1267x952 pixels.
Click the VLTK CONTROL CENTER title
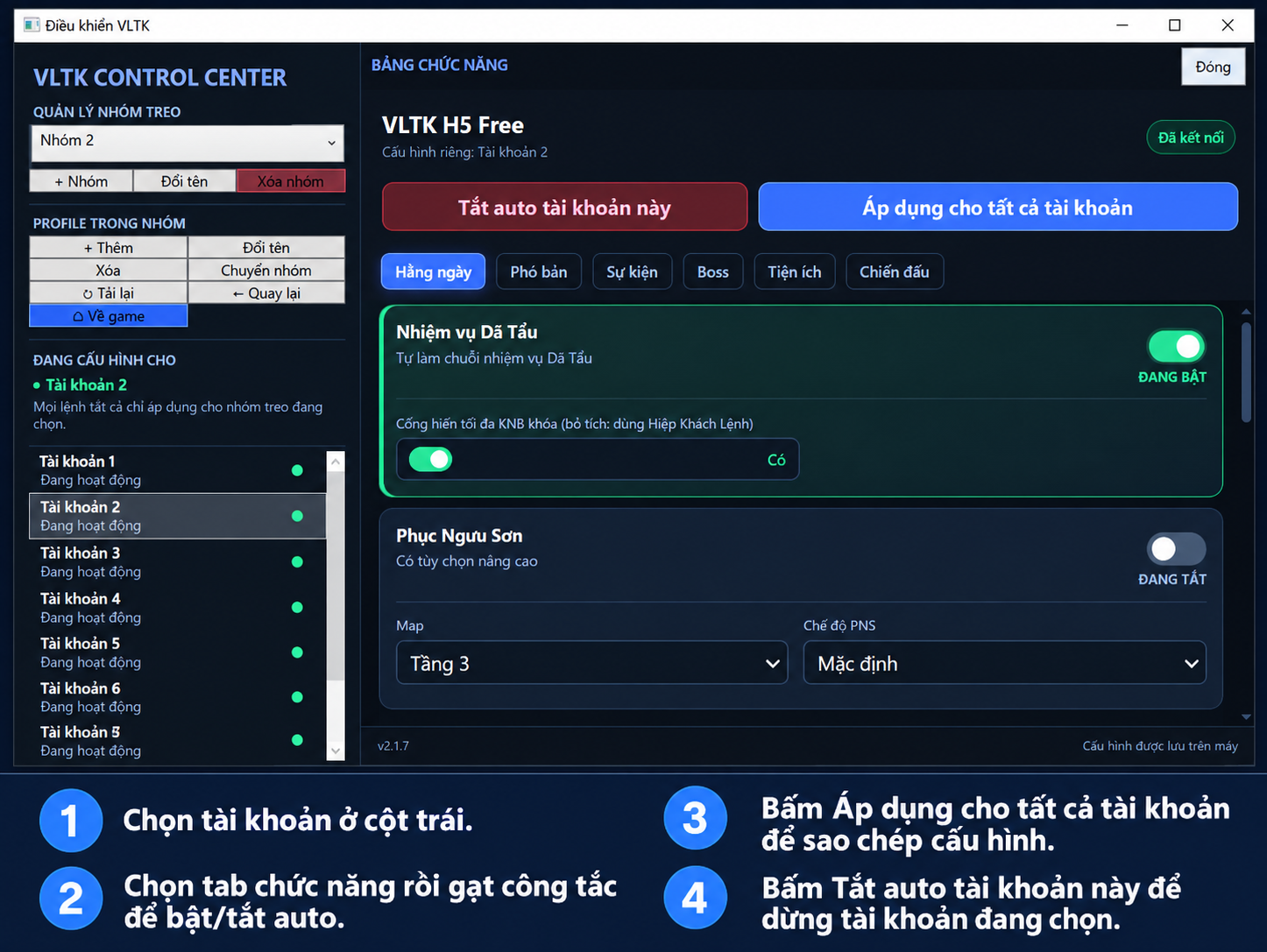[160, 78]
